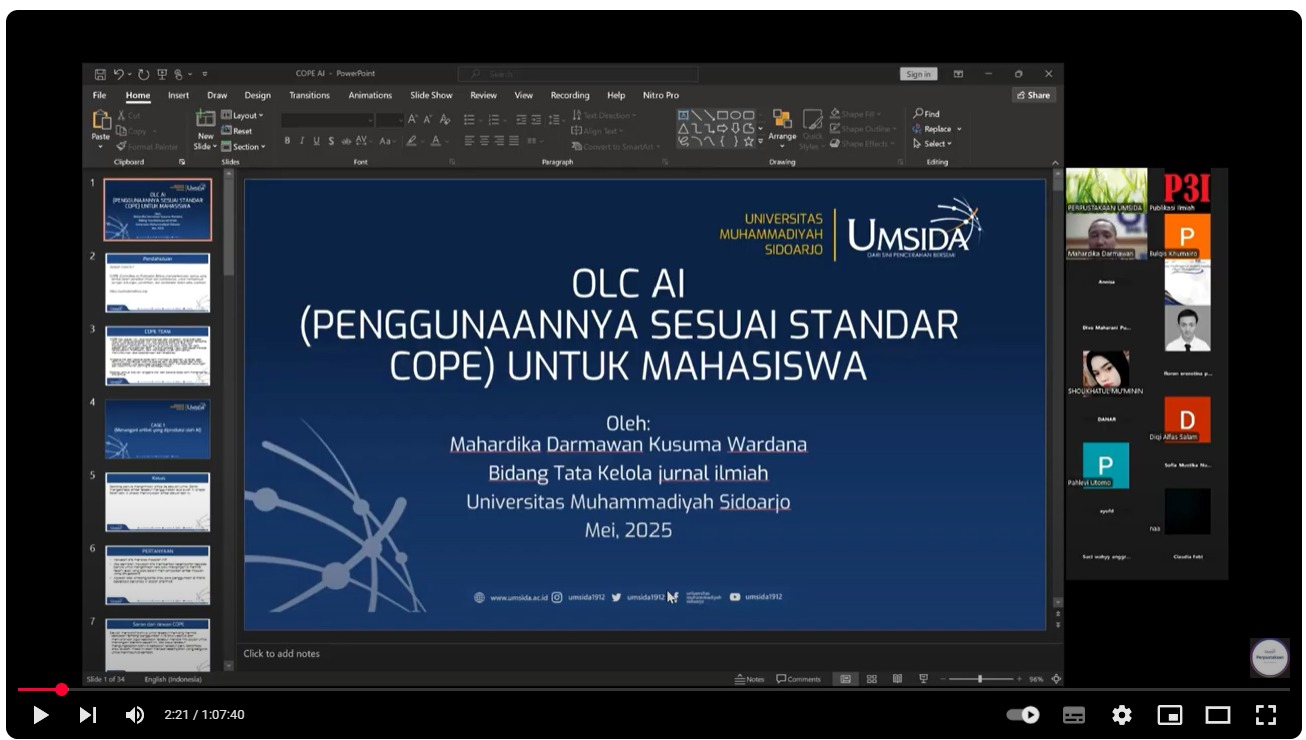Image resolution: width=1306 pixels, height=740 pixels.
Task: Open the font size dropdown
Action: pyautogui.click(x=389, y=120)
